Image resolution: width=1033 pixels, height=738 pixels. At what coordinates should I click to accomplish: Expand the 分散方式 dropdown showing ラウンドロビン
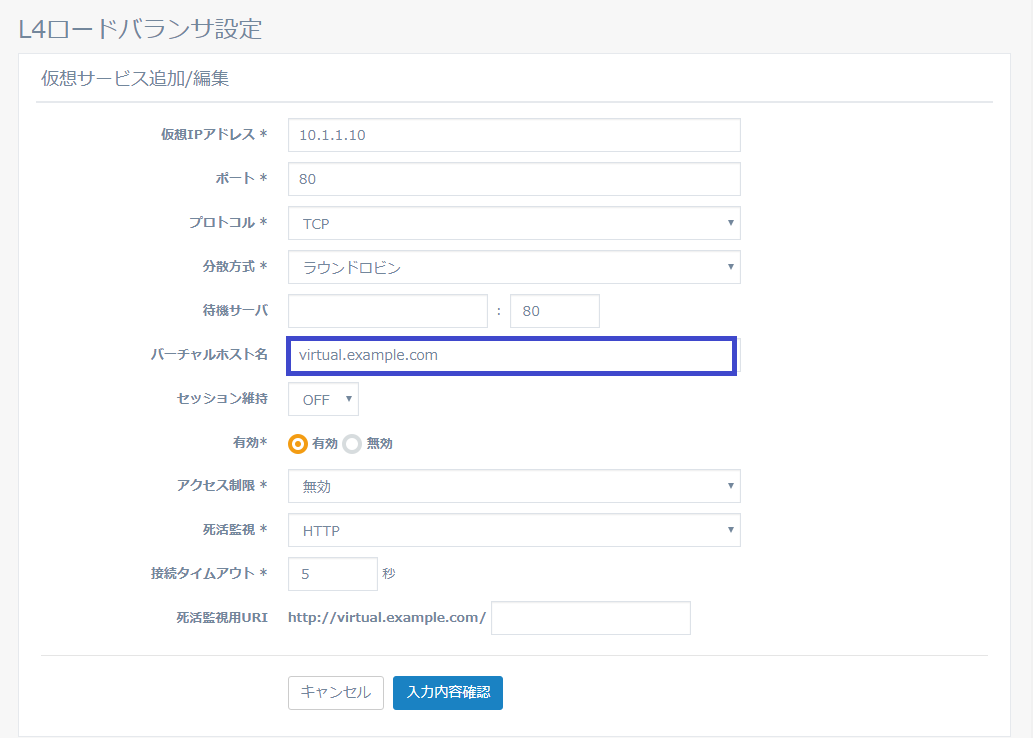pos(513,267)
